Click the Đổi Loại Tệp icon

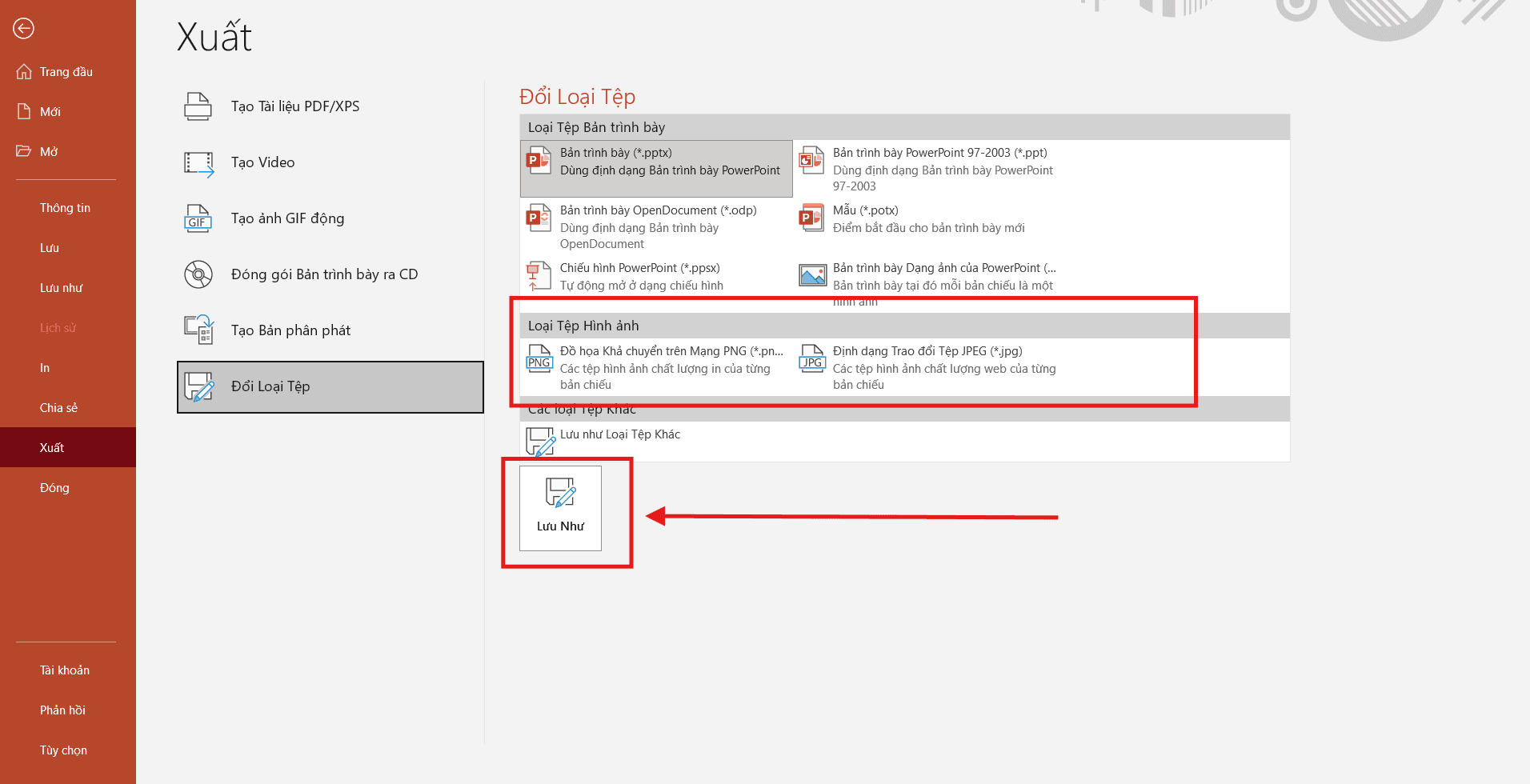coord(199,387)
